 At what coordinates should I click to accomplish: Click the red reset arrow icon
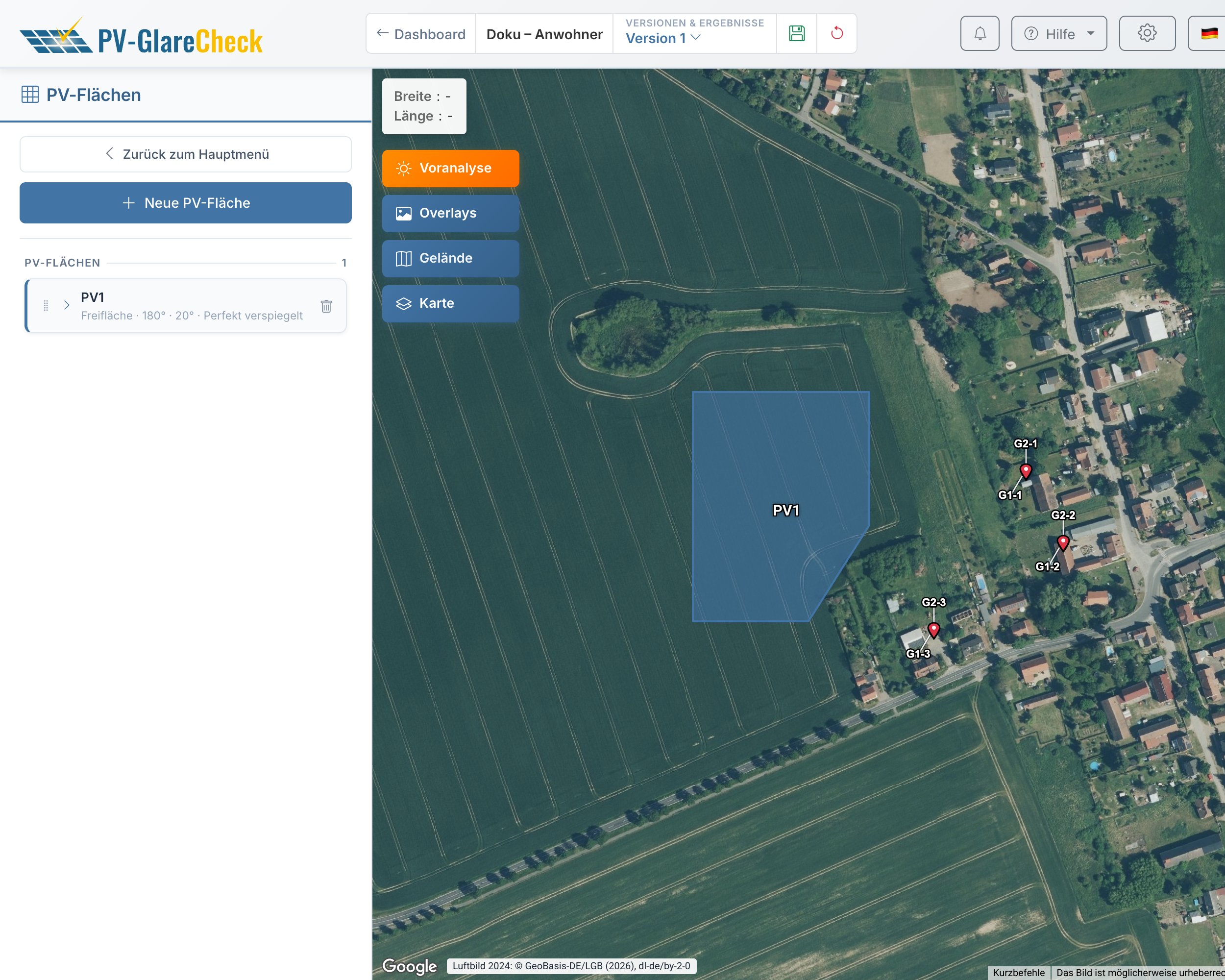[x=836, y=33]
